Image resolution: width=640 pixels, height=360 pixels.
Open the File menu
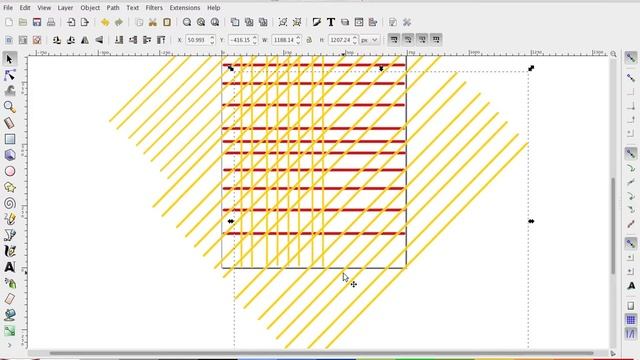[x=8, y=8]
